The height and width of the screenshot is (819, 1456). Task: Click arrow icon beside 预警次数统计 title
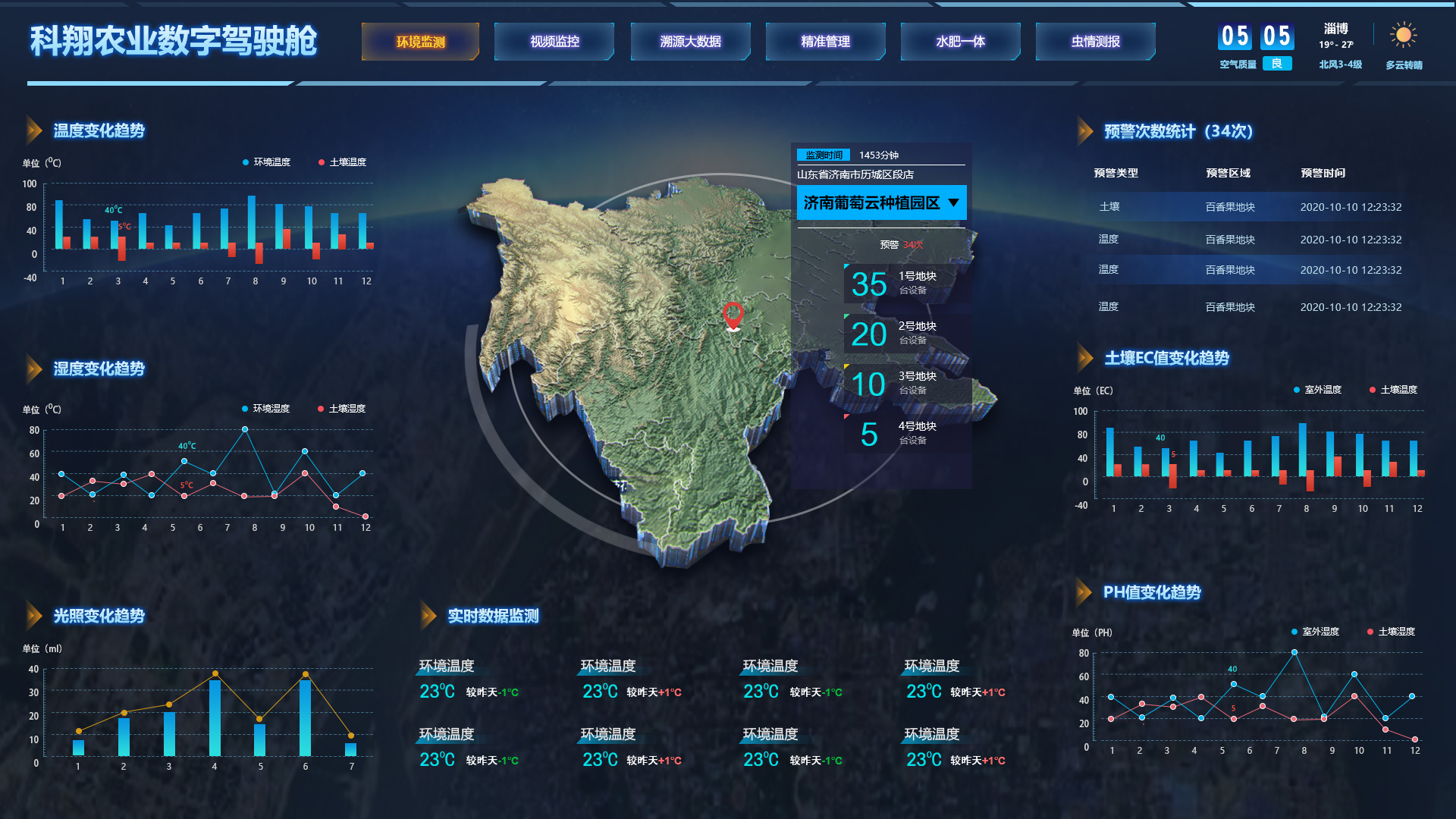(x=1084, y=131)
